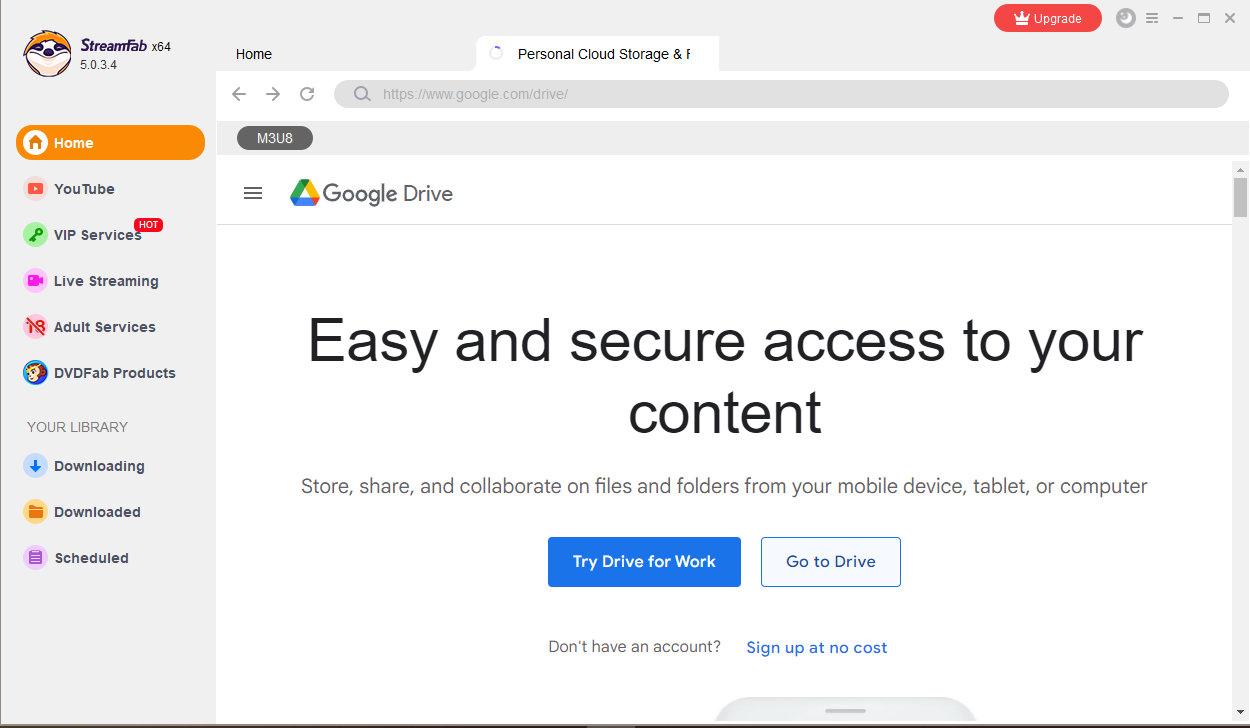Viewport: 1250px width, 728px height.
Task: Open Google Drive page hamburger menu
Action: click(x=253, y=193)
